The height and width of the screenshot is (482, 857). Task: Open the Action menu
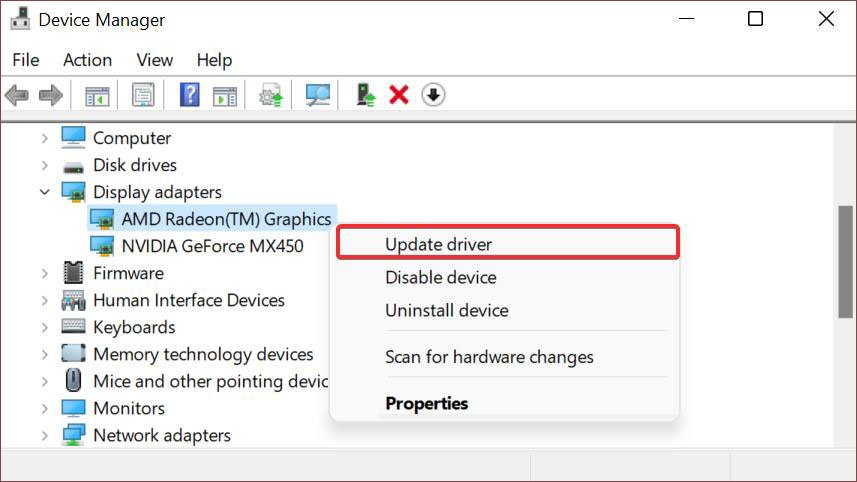click(87, 60)
